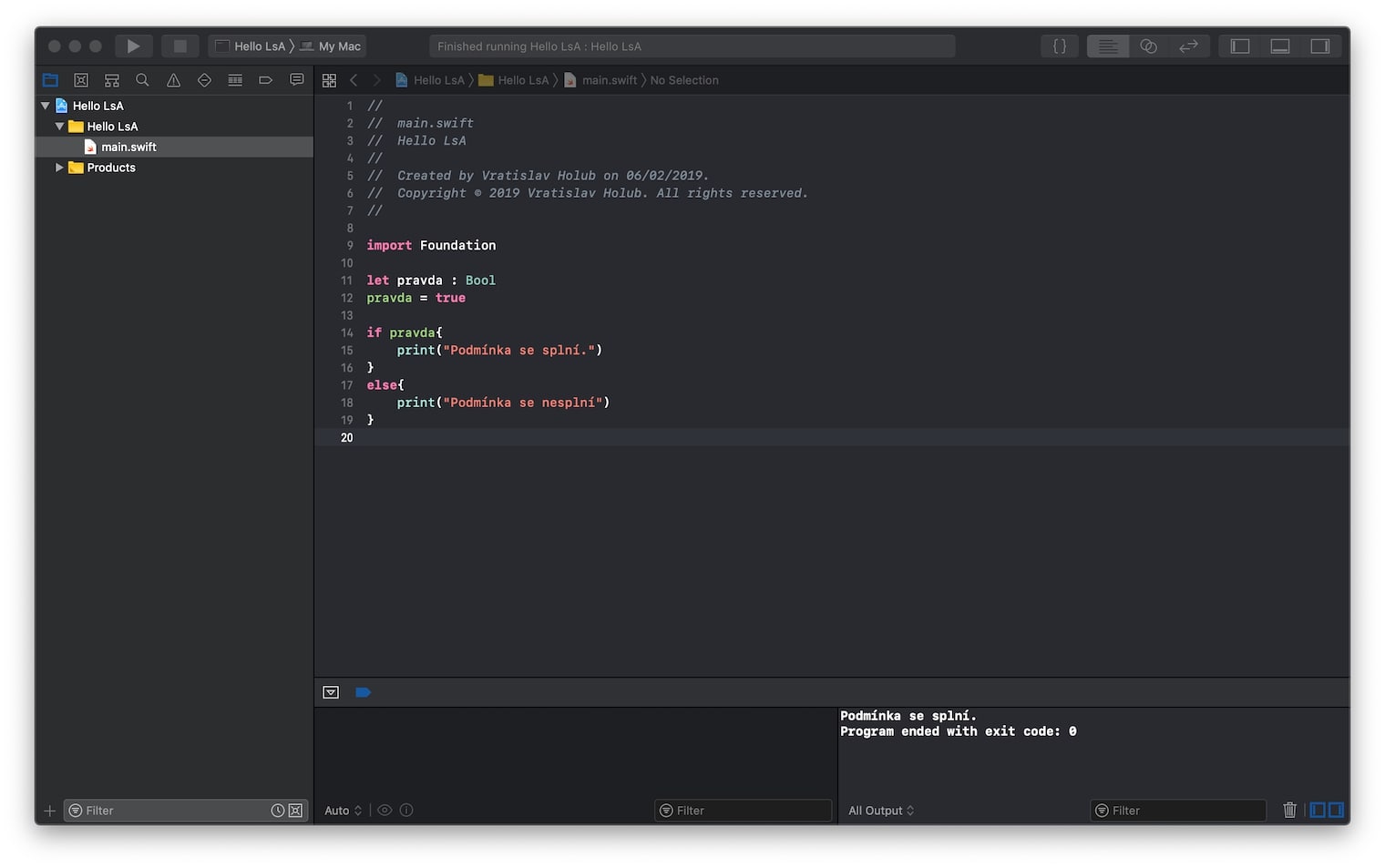Open the Auto variables scope dropdown

[343, 811]
